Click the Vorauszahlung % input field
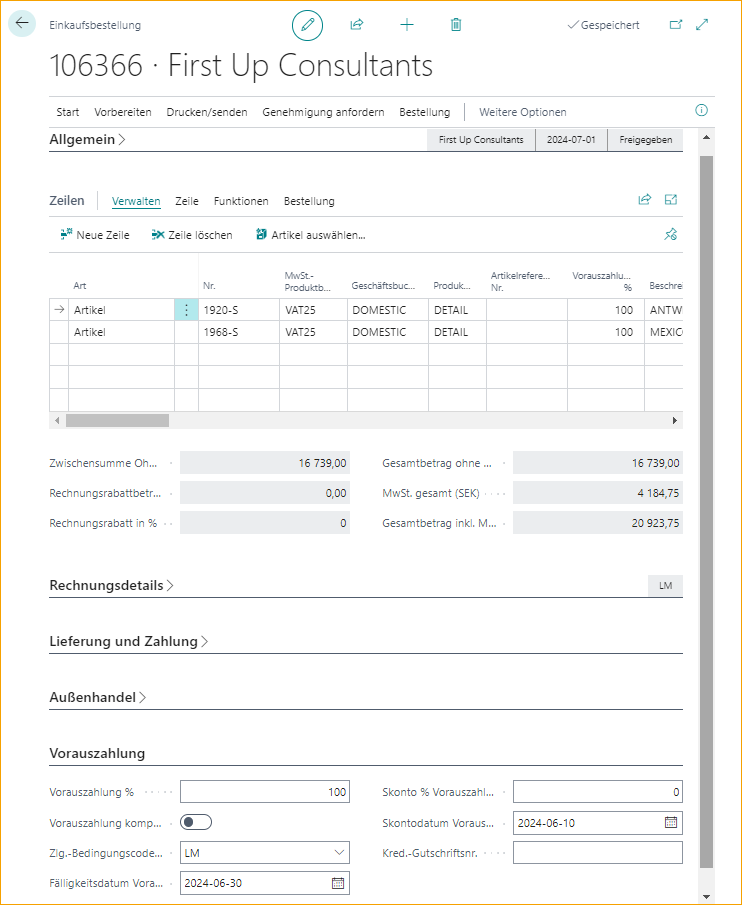The image size is (742, 905). (265, 792)
